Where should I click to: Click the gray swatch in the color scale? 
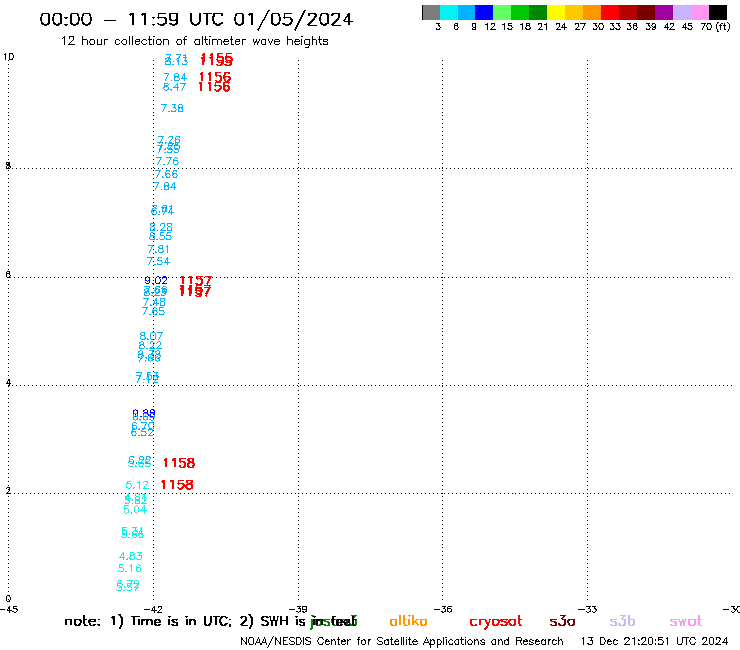coord(431,12)
